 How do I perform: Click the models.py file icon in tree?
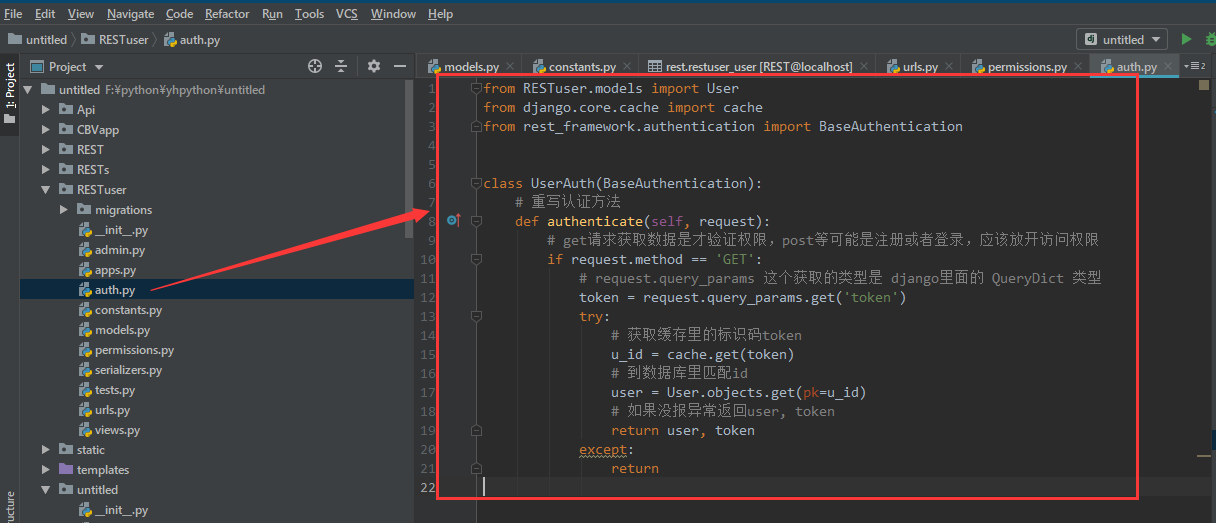coord(85,330)
